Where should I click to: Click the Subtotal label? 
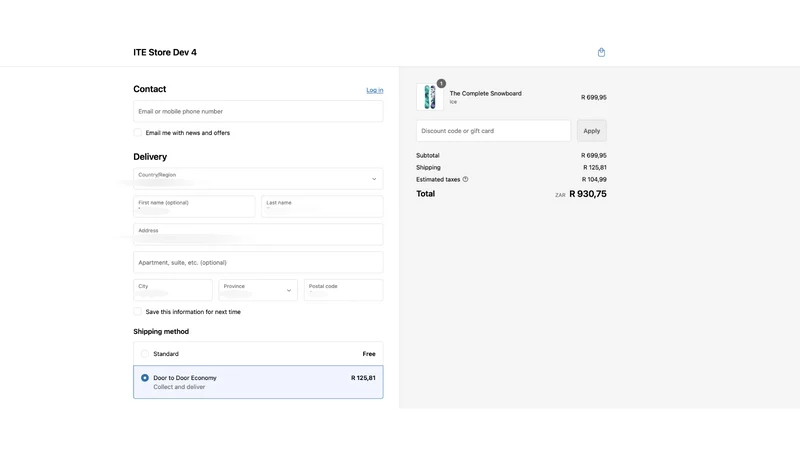coord(428,155)
